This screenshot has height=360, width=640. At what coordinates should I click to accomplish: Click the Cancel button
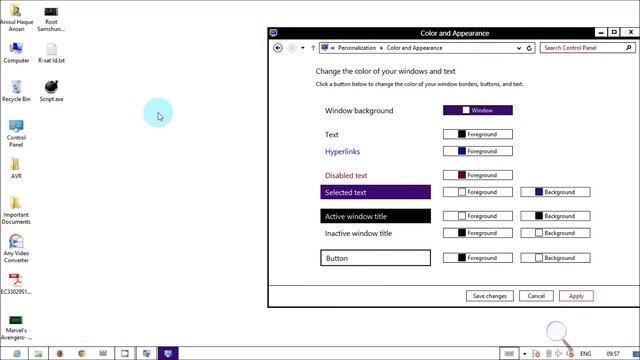(x=536, y=296)
